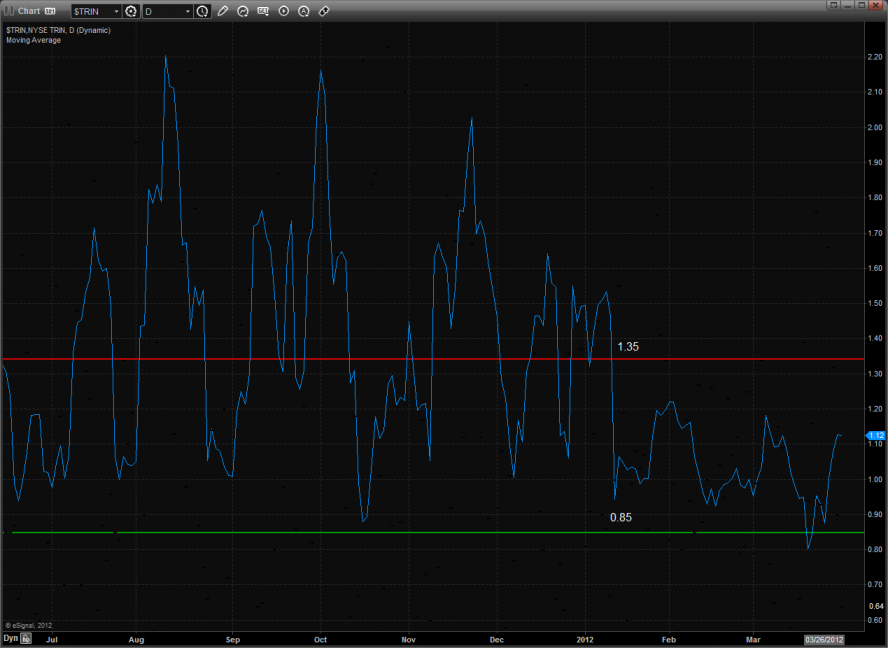This screenshot has width=888, height=648.
Task: Click the circular refresh study icon
Action: pos(243,11)
